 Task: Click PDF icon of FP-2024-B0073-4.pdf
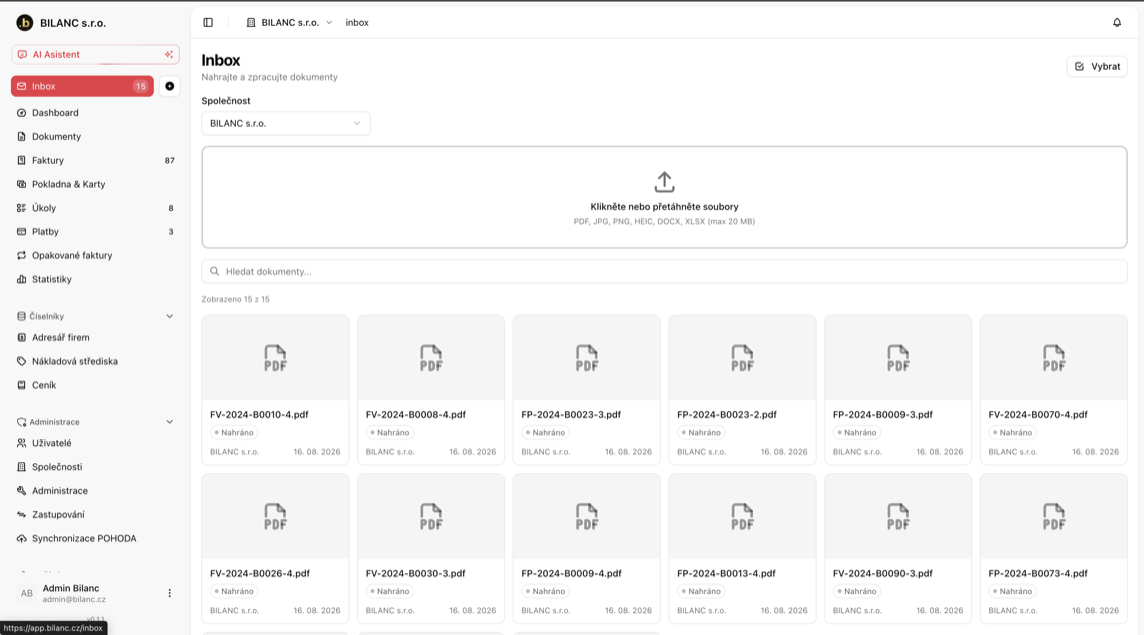[1054, 517]
